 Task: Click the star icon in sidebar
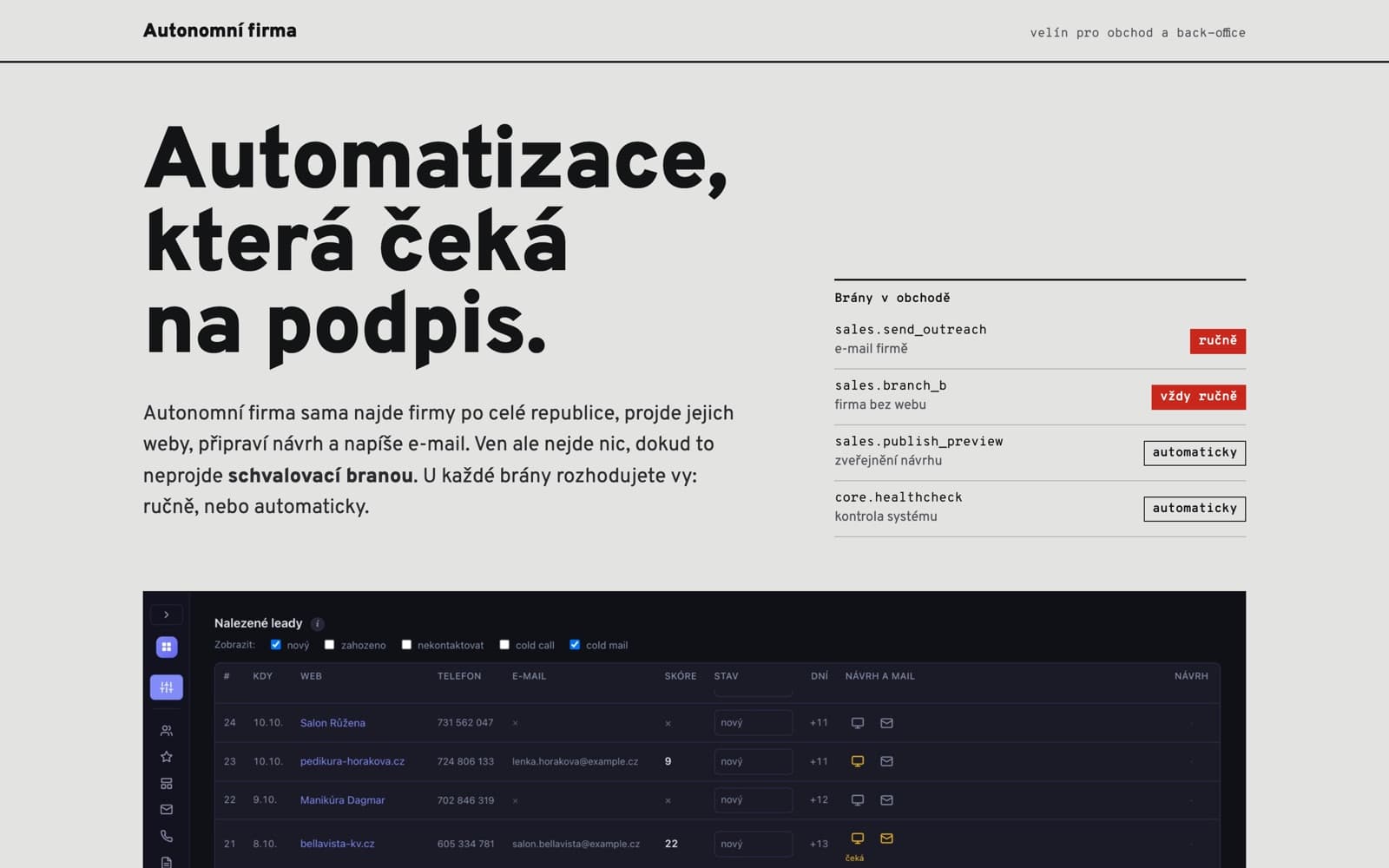[167, 757]
